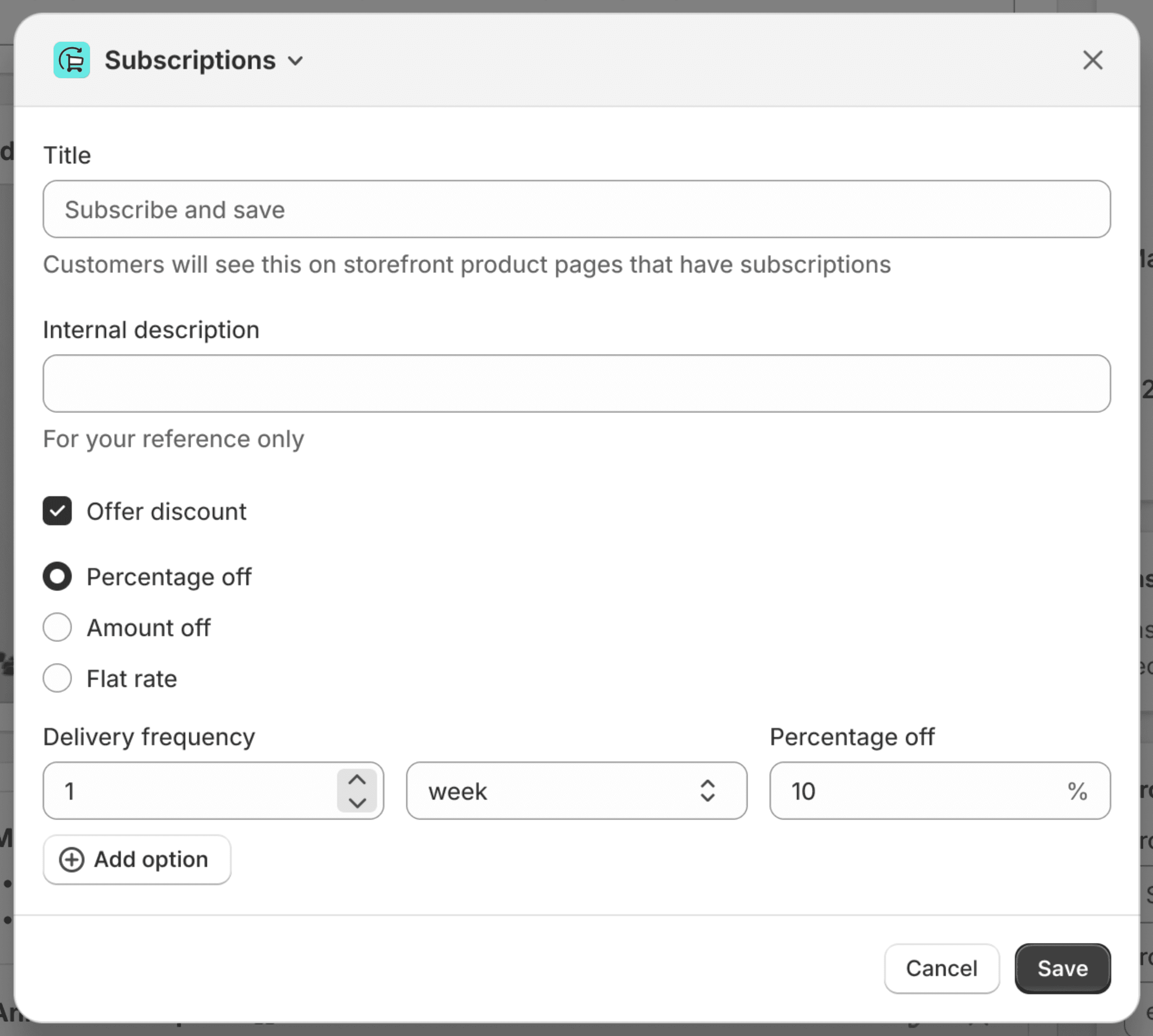Click the plus icon on Add option
This screenshot has width=1153, height=1036.
point(71,860)
